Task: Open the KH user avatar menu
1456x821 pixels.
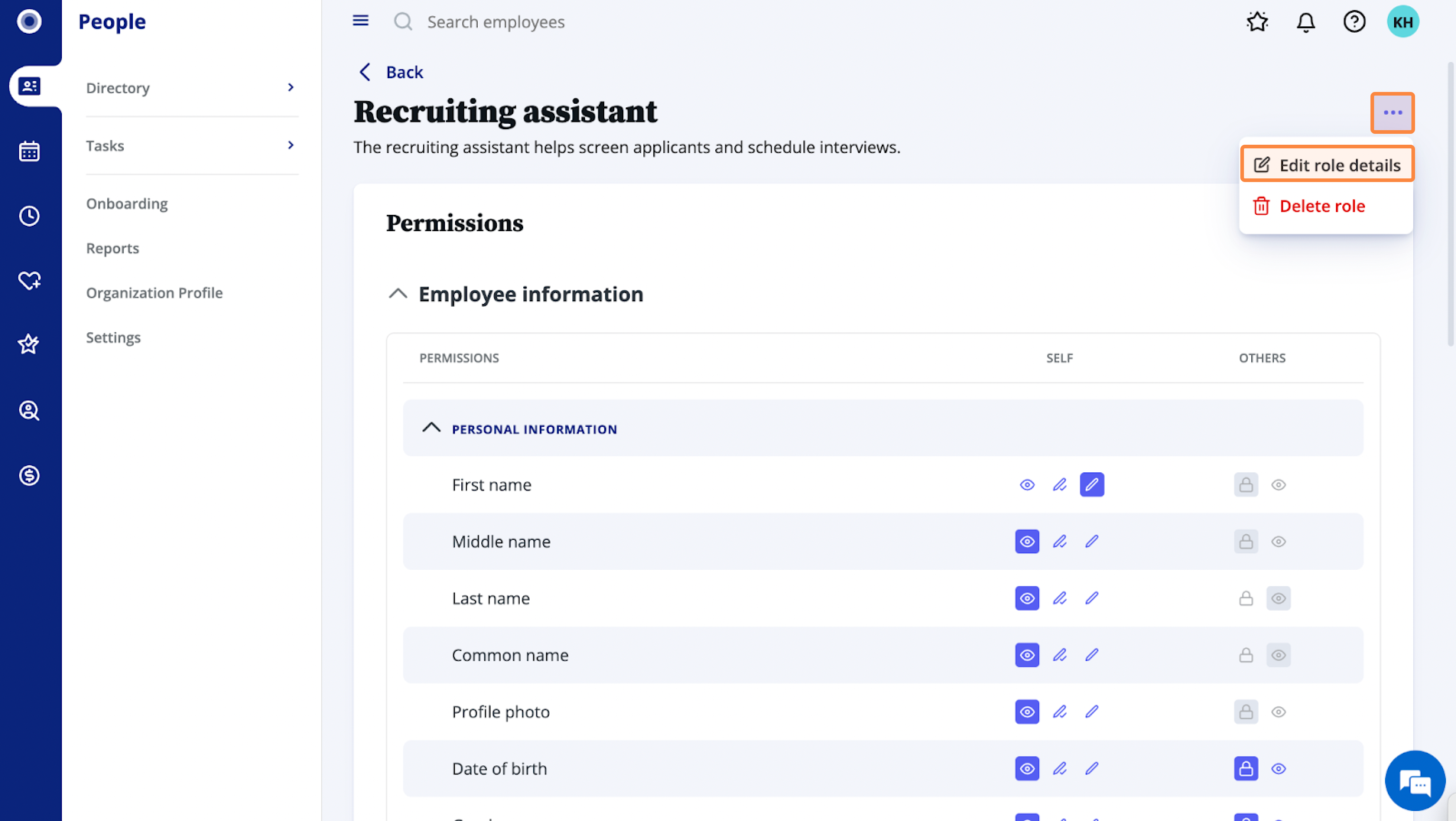Action: click(x=1403, y=21)
